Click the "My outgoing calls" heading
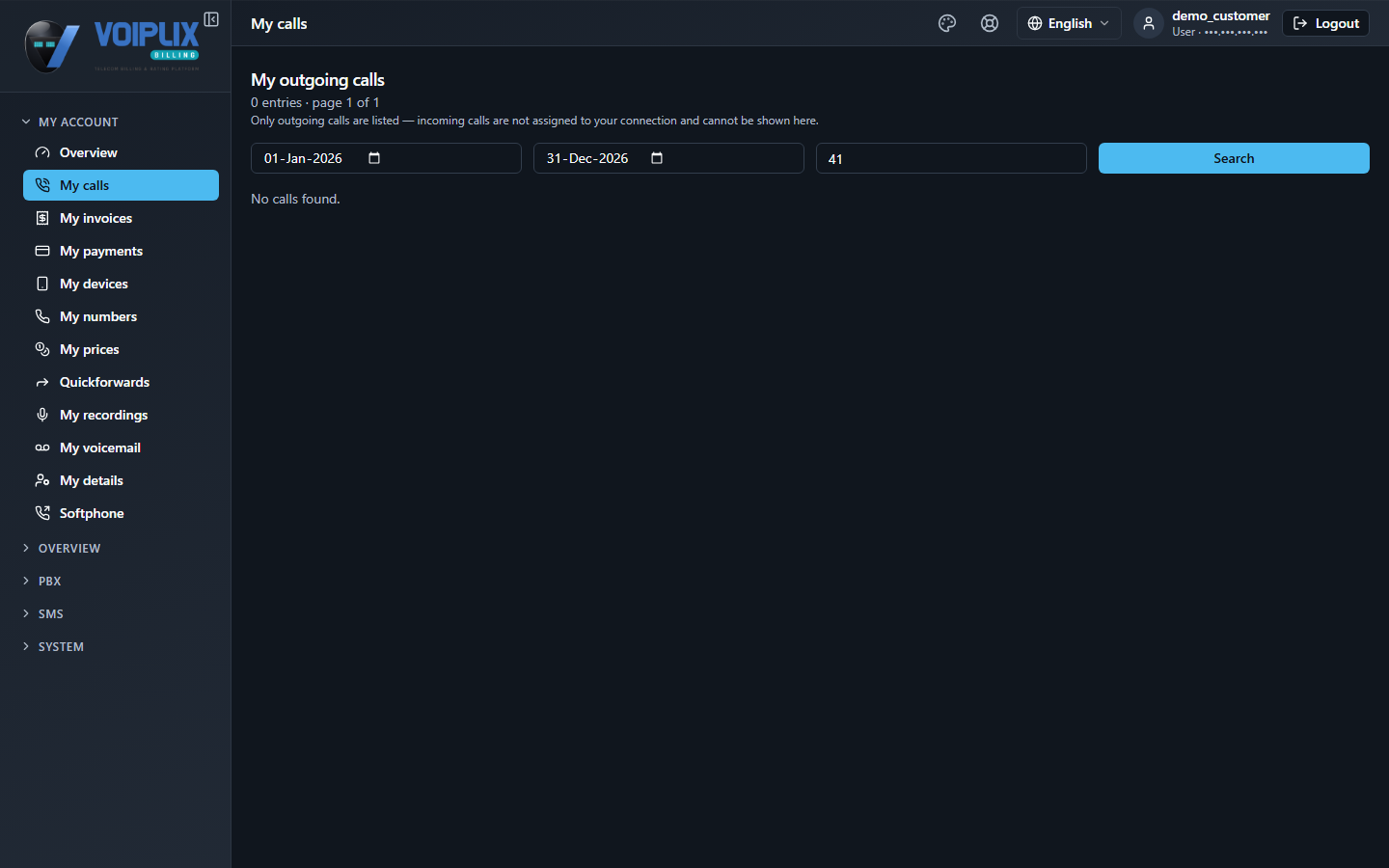 click(x=317, y=80)
